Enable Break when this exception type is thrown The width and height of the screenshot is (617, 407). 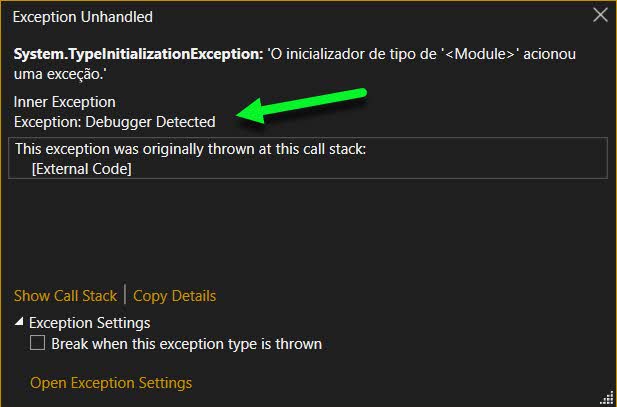(x=37, y=343)
